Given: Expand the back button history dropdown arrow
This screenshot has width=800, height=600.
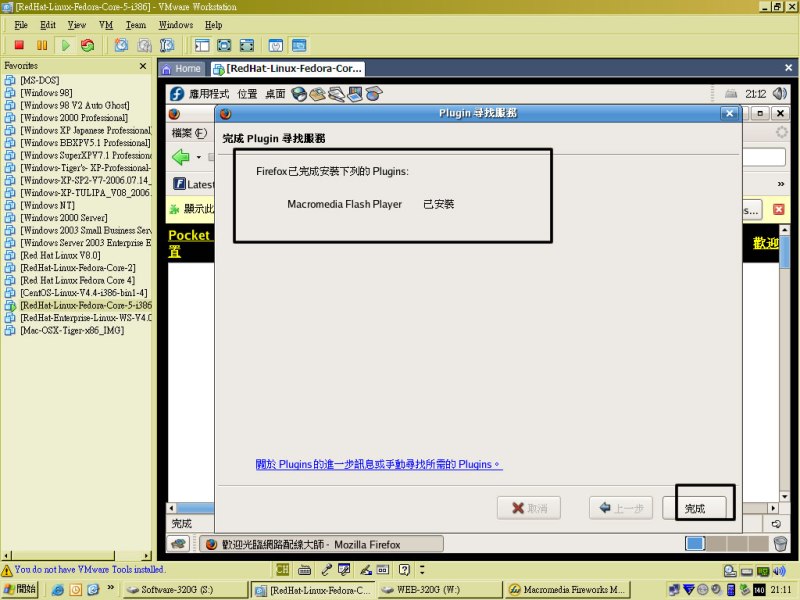Looking at the screenshot, I should [198, 157].
